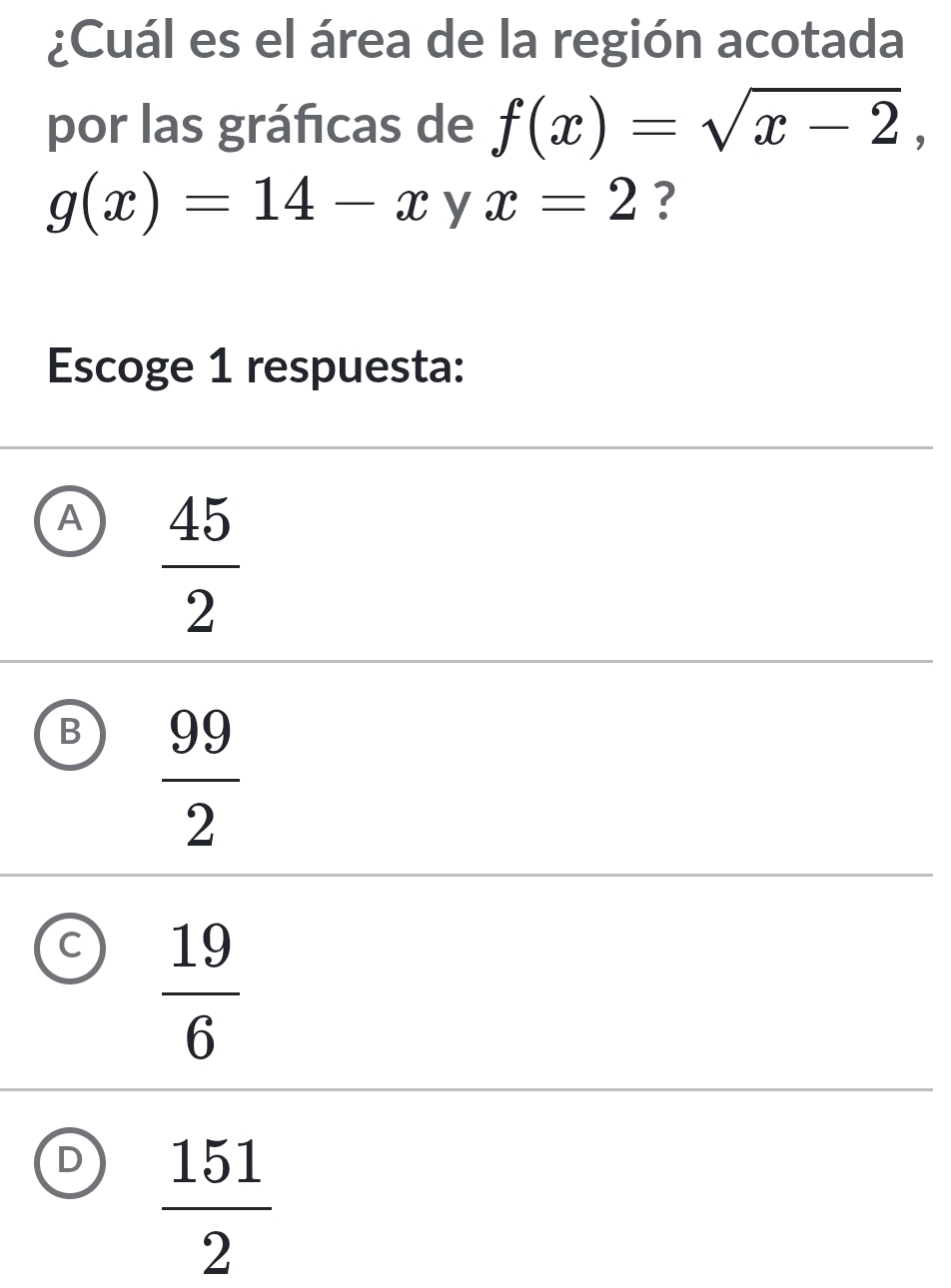Click the numerator 151 in option D

coord(216,1163)
